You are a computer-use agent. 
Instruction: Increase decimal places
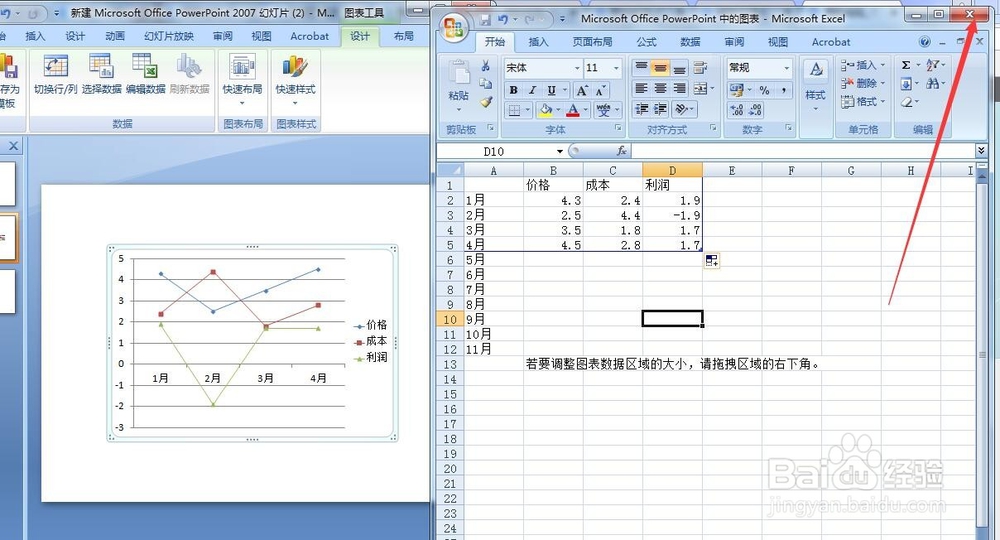pos(737,110)
